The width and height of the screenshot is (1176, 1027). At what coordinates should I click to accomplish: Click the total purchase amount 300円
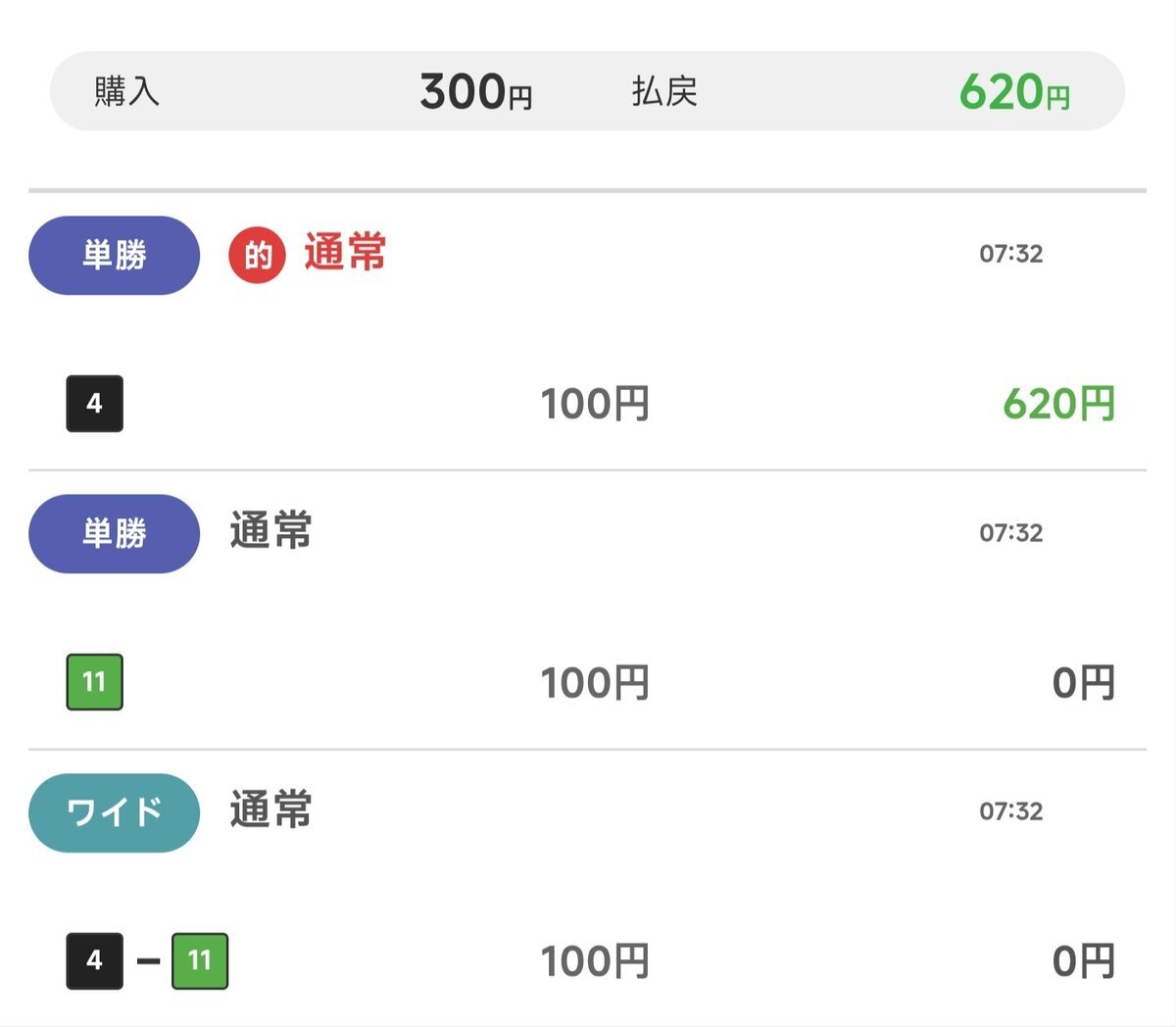coord(476,92)
